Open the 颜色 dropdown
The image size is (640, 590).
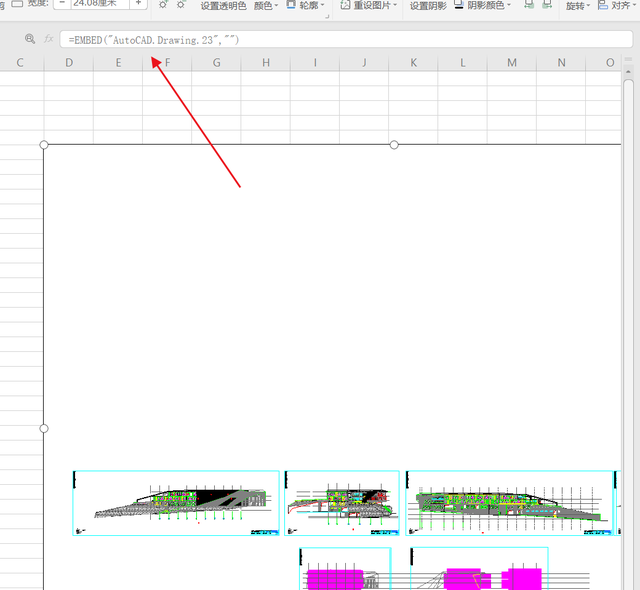(x=266, y=5)
